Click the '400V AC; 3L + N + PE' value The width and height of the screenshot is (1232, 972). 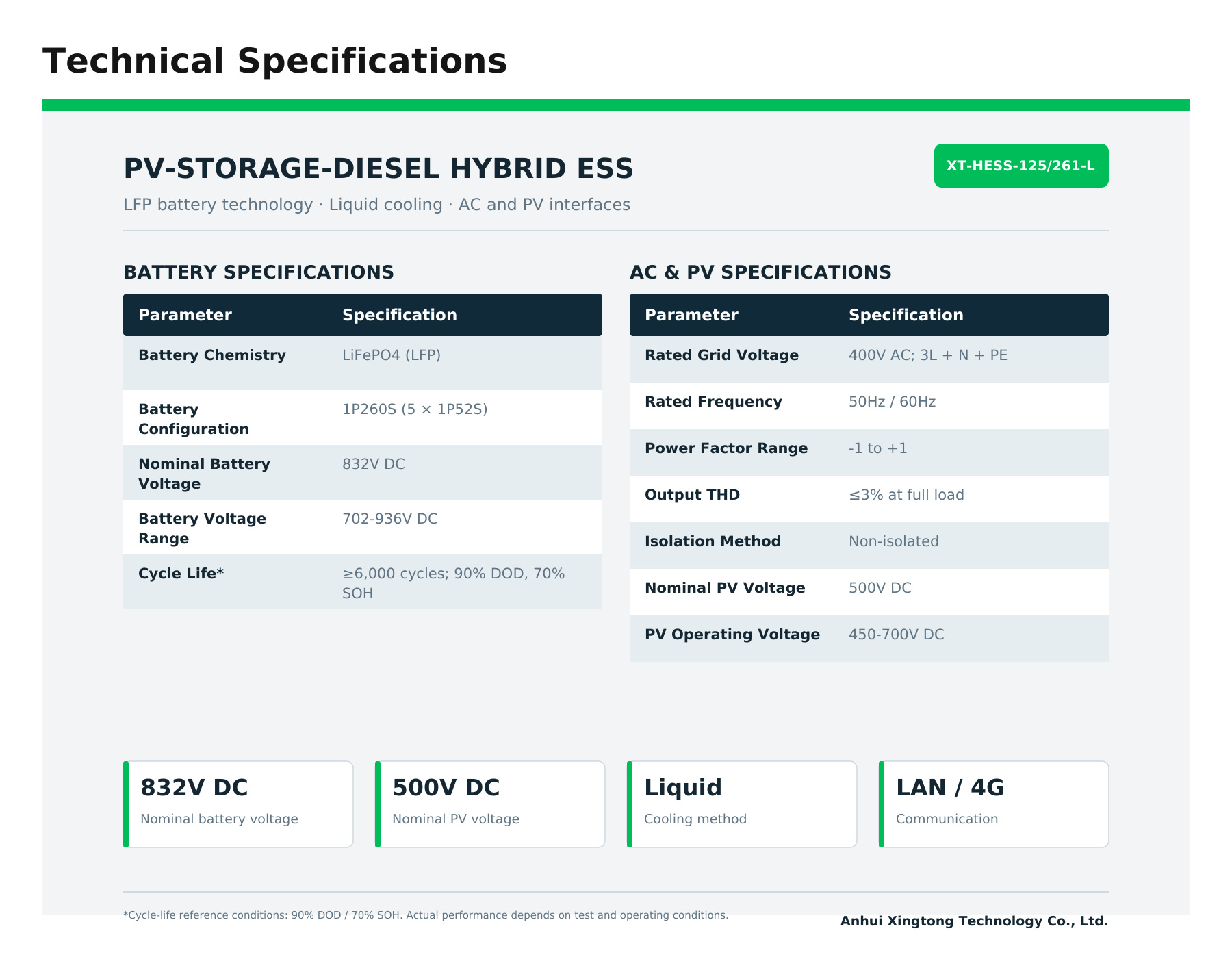coord(928,355)
